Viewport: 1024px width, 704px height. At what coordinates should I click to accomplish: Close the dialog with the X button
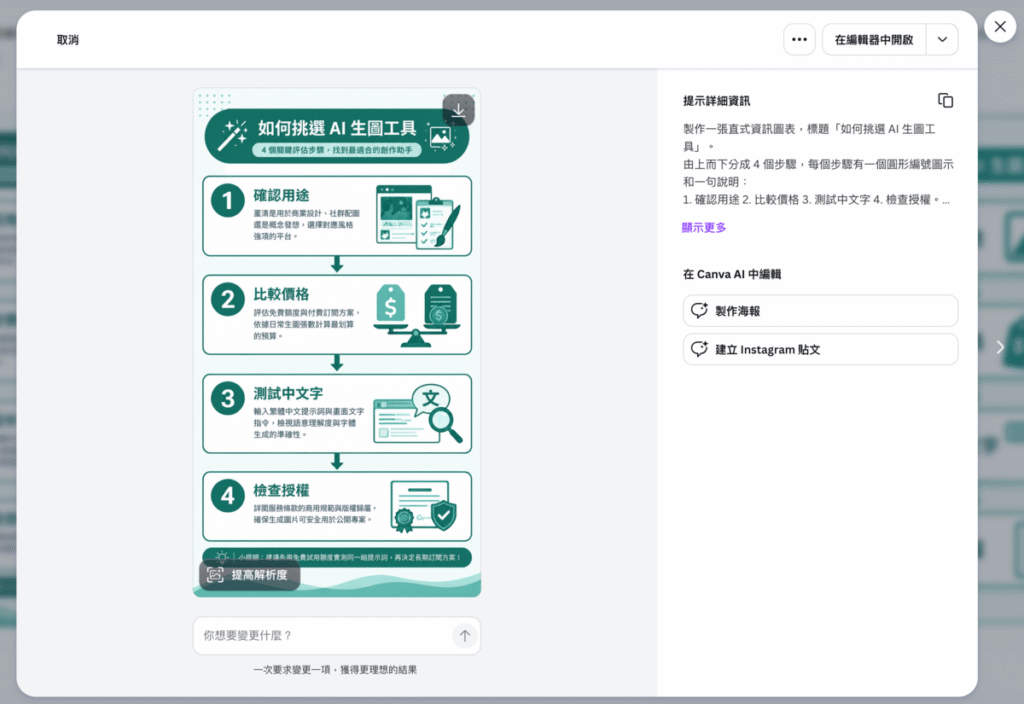coord(1000,27)
